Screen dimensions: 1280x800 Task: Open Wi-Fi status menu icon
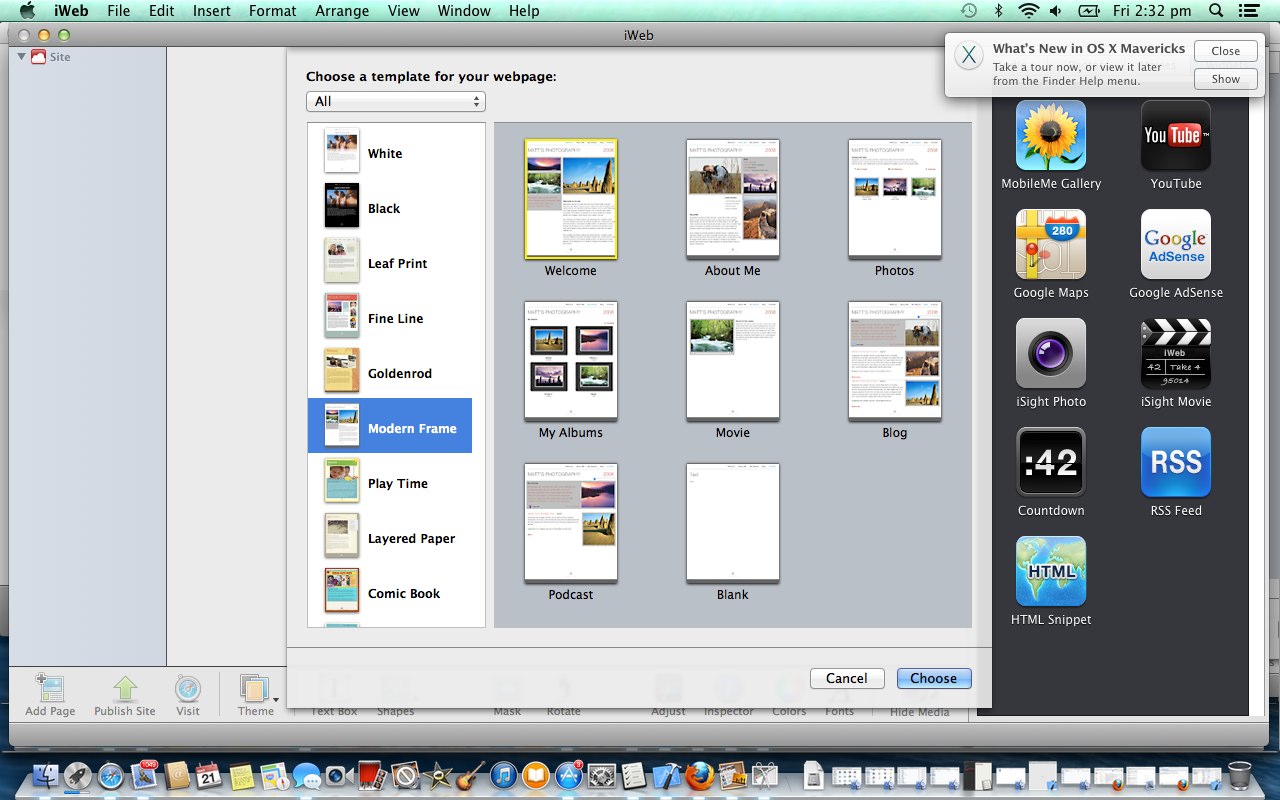(1029, 11)
